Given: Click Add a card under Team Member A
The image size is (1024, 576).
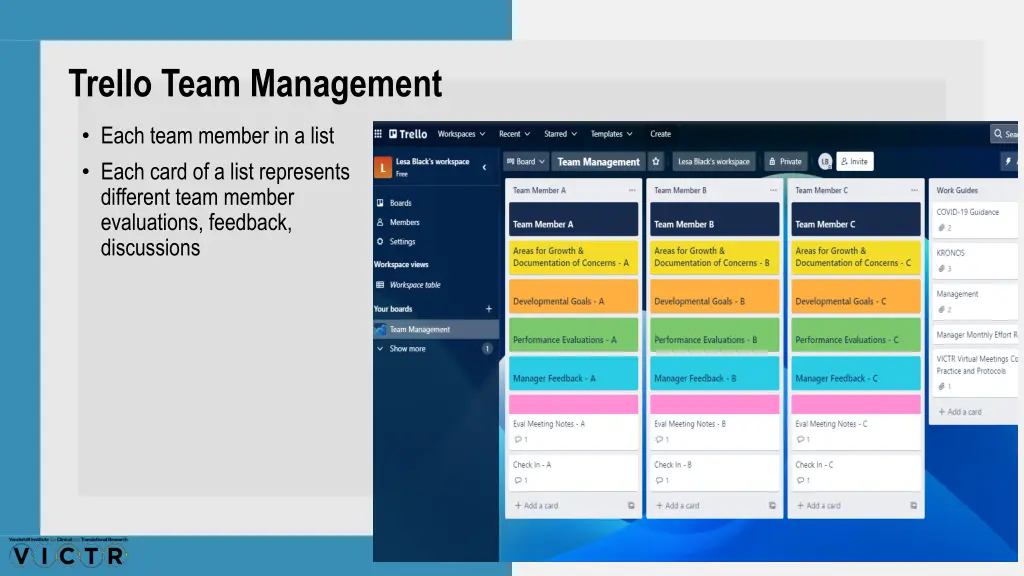Looking at the screenshot, I should [x=541, y=506].
